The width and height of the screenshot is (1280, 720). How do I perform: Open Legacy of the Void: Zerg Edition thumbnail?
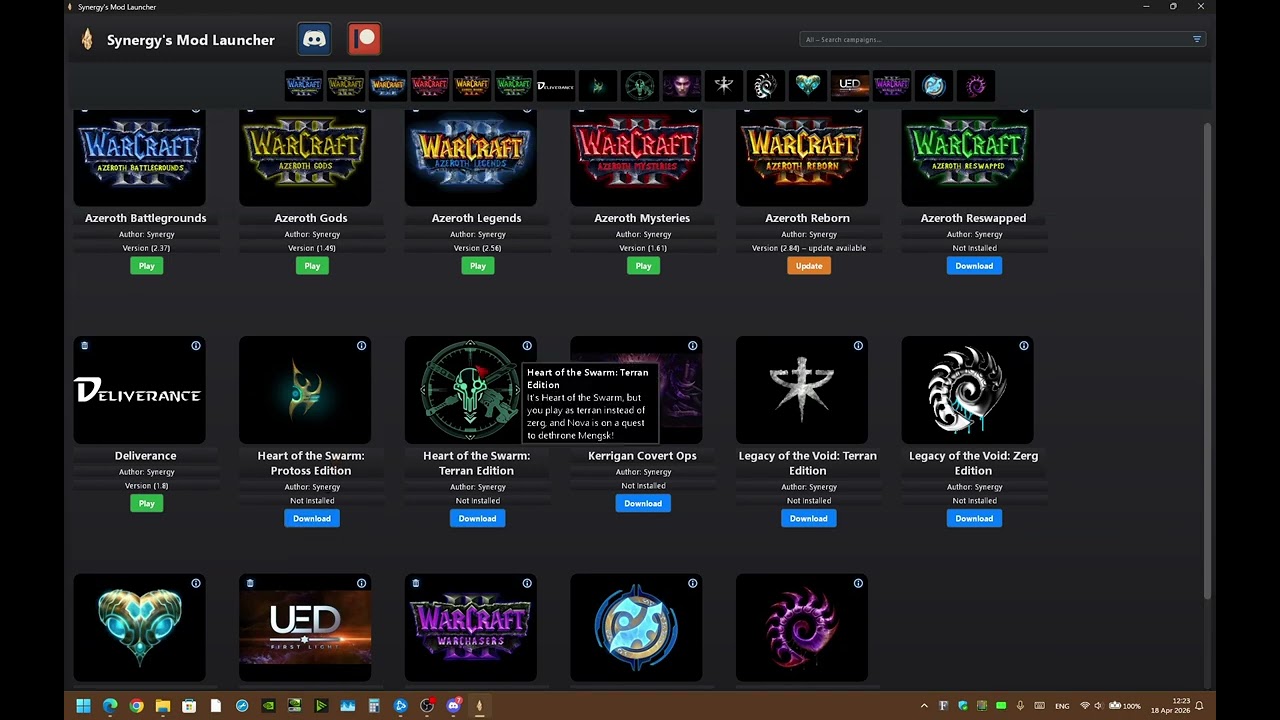point(967,390)
